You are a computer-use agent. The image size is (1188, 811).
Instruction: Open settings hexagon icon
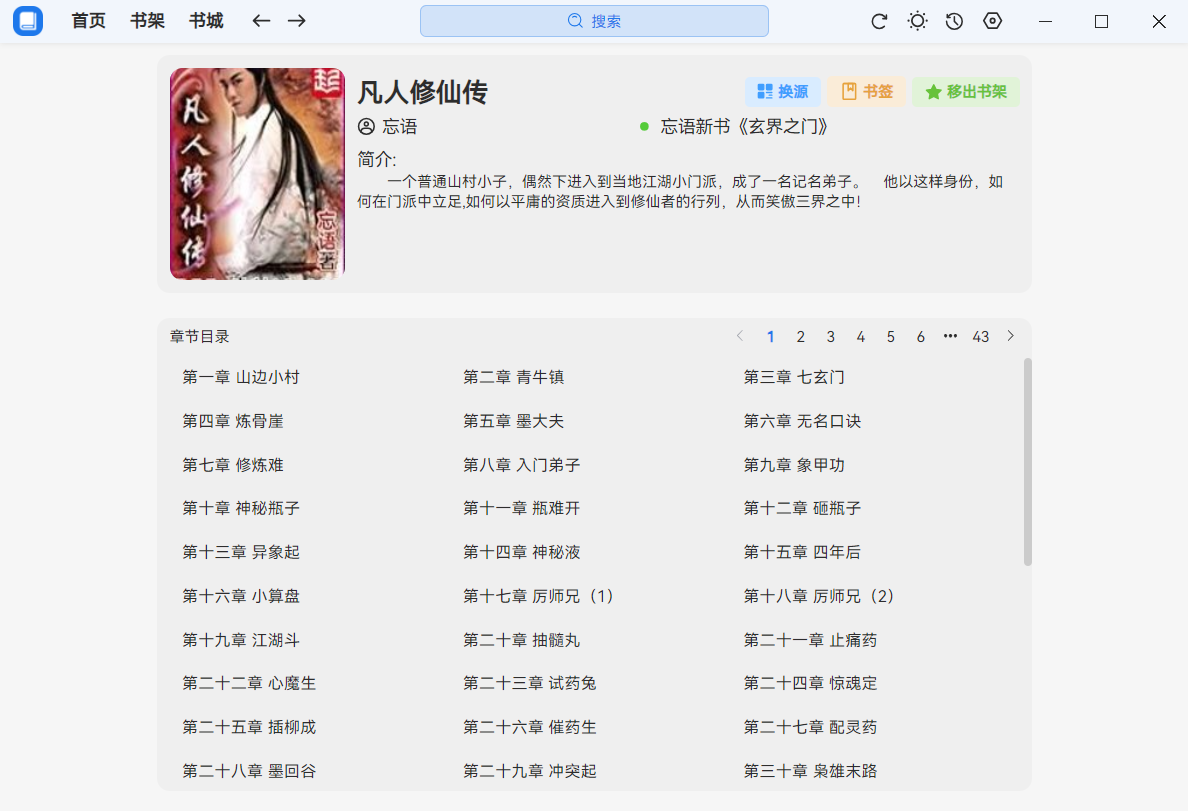tap(992, 21)
